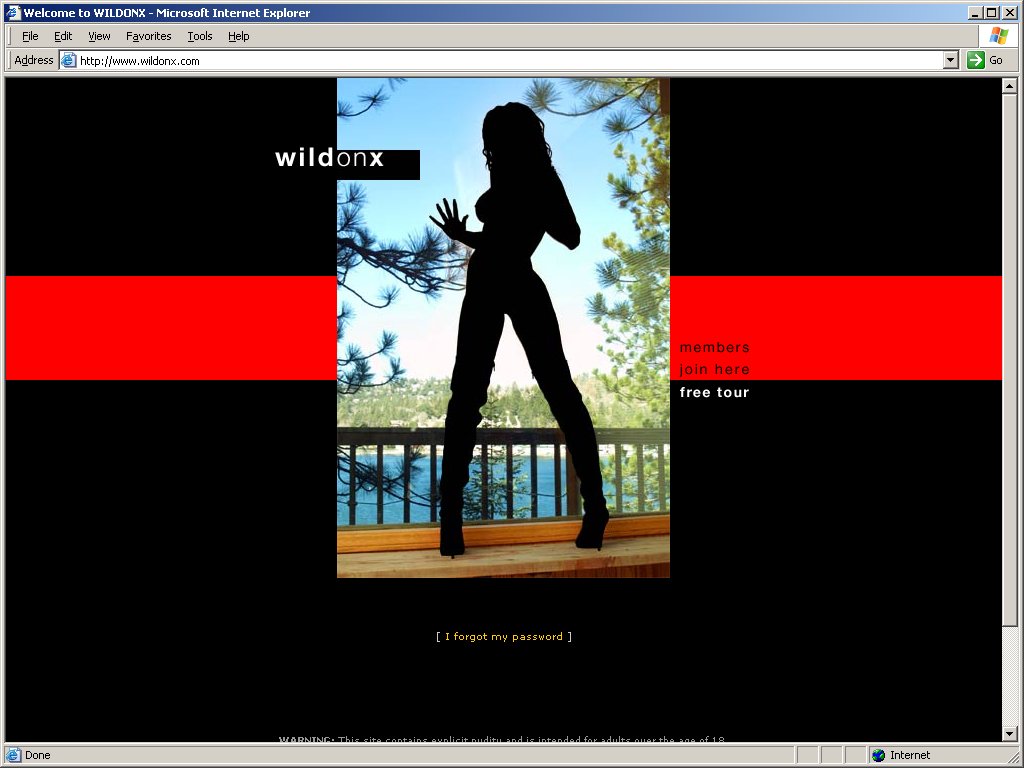Image resolution: width=1024 pixels, height=768 pixels.
Task: Click the scrollbar down arrow
Action: 1009,735
